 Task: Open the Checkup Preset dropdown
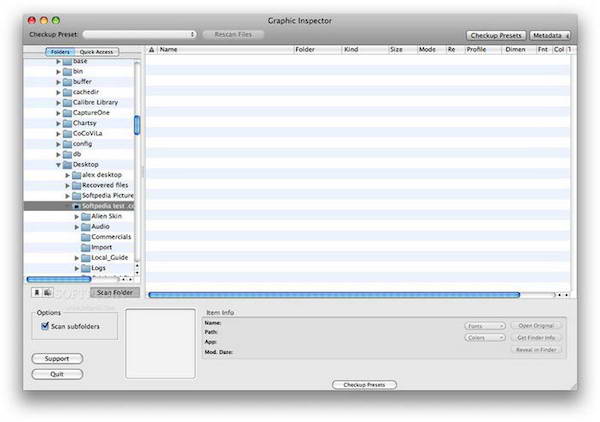(x=140, y=34)
